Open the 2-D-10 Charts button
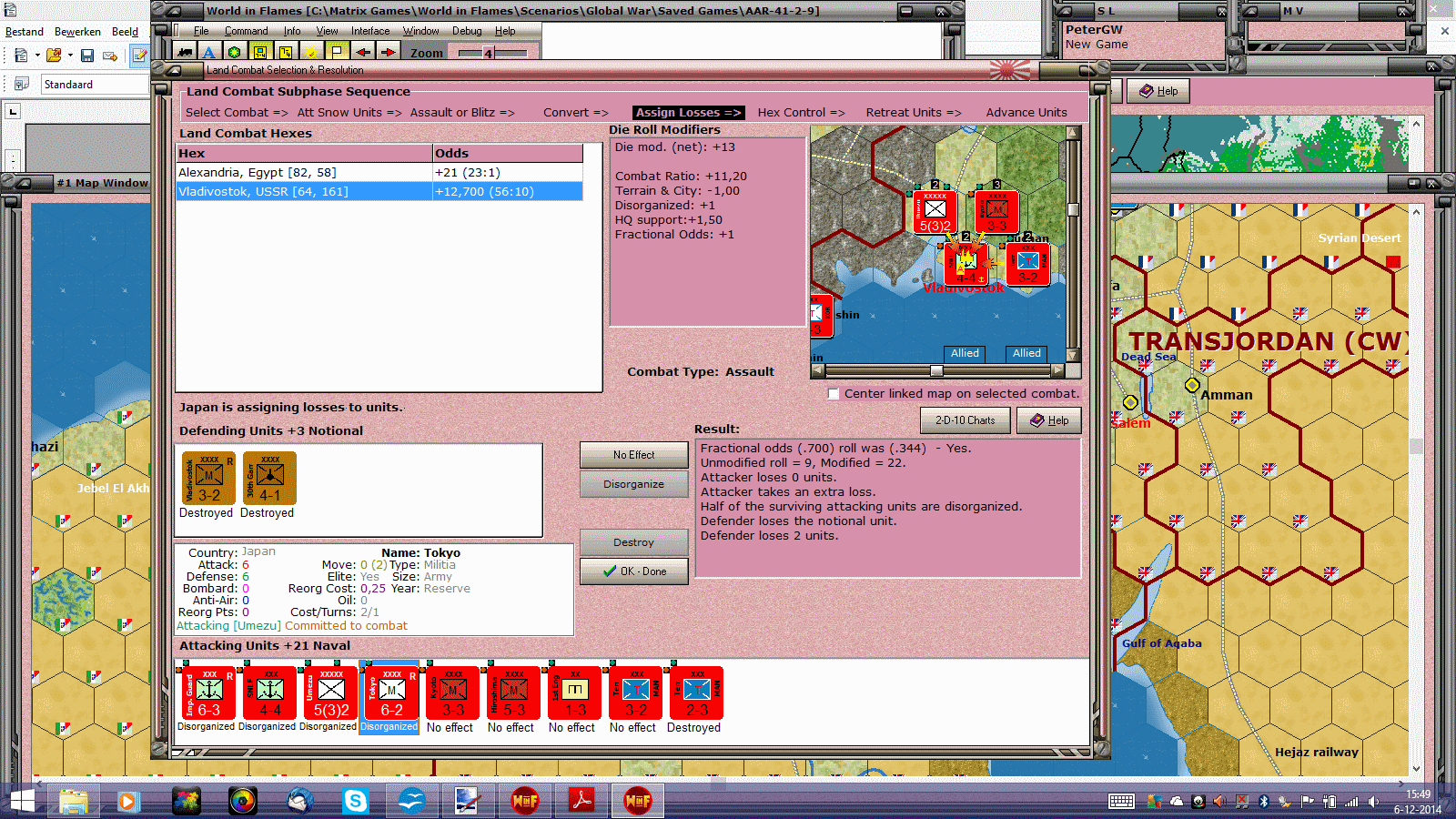The width and height of the screenshot is (1456, 819). click(x=965, y=420)
